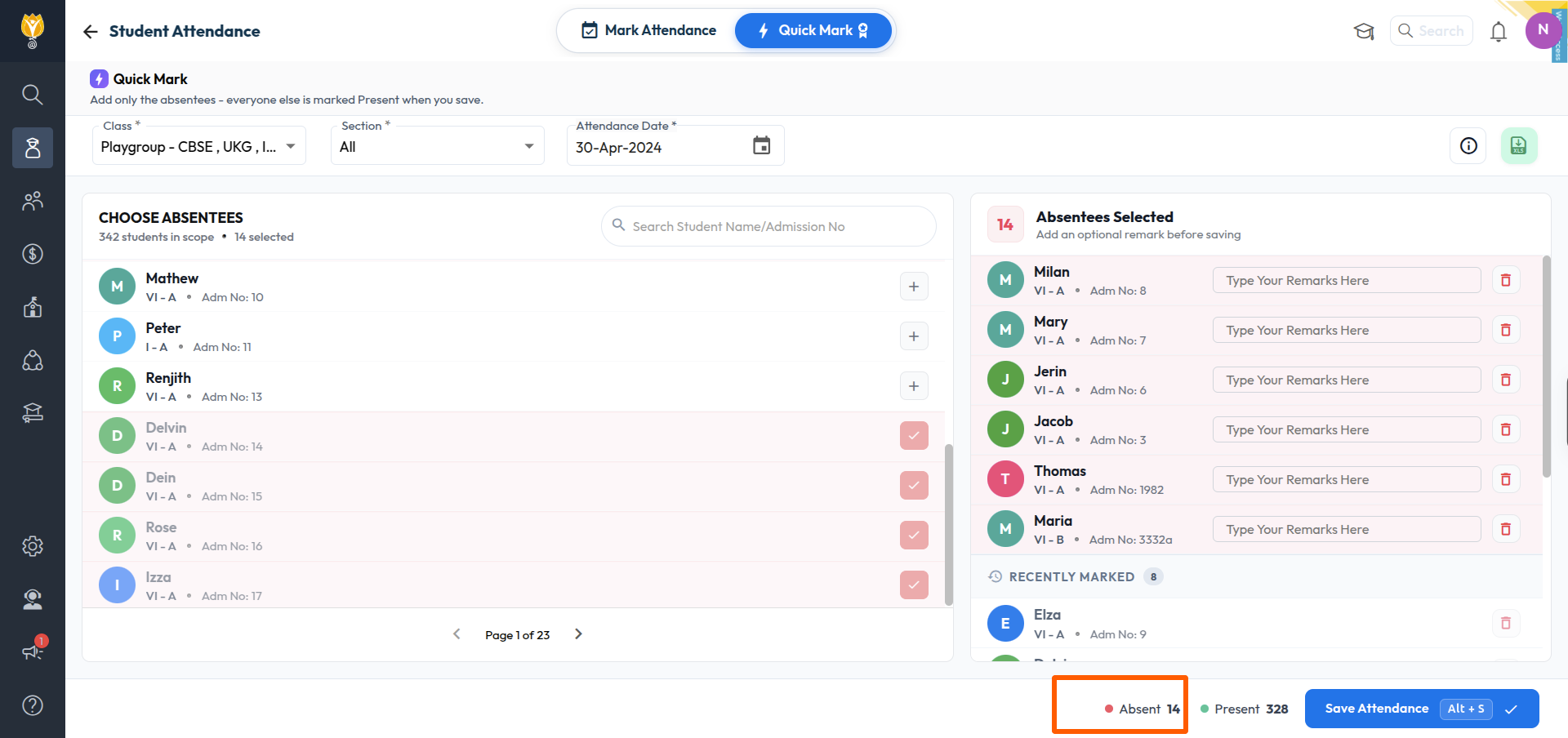Open announcements megaphone with notification badge
Image resolution: width=1568 pixels, height=738 pixels.
click(x=33, y=650)
